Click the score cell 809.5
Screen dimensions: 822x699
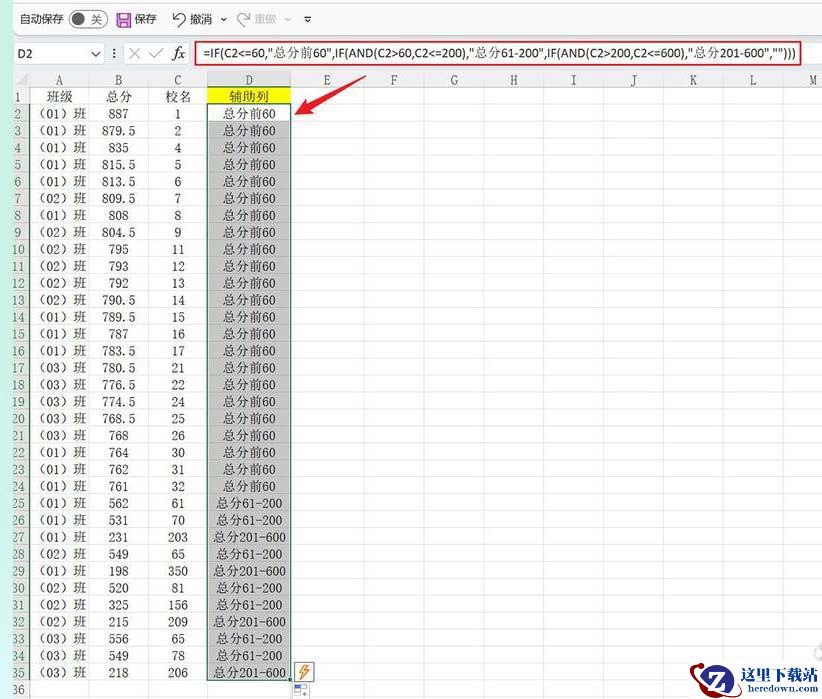118,198
